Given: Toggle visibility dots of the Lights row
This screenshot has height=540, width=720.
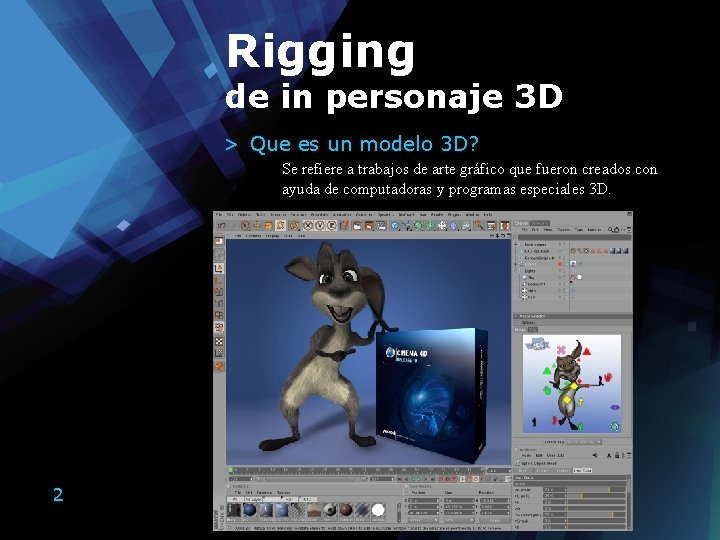Looking at the screenshot, I should click(x=562, y=271).
